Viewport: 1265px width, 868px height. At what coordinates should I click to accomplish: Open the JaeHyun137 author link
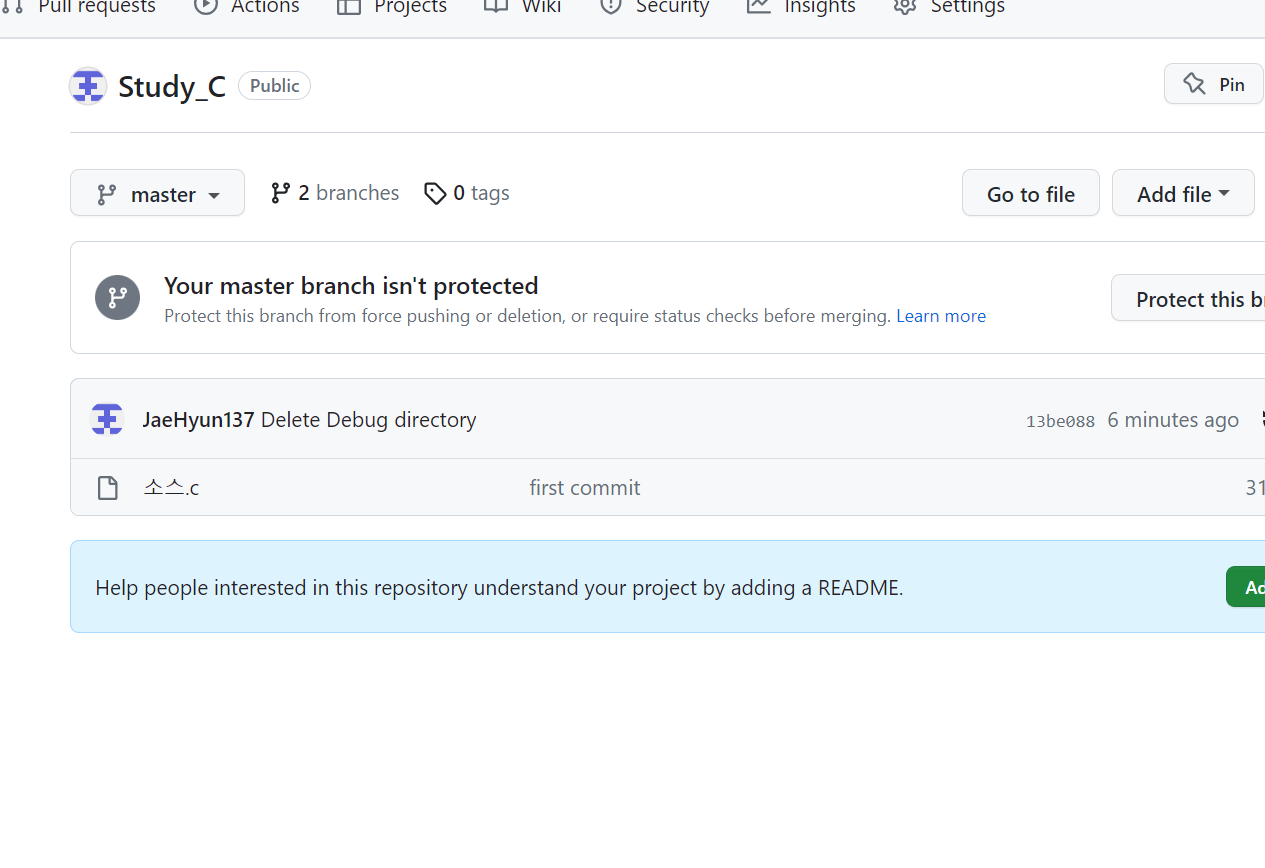tap(198, 420)
